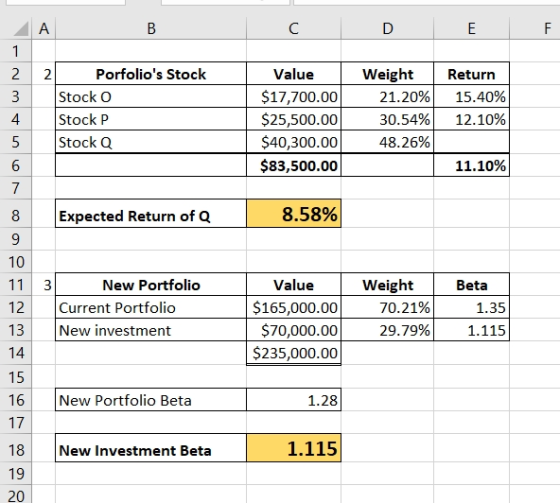Click the 11.10% portfolio return cell
560x503 pixels.
click(471, 165)
